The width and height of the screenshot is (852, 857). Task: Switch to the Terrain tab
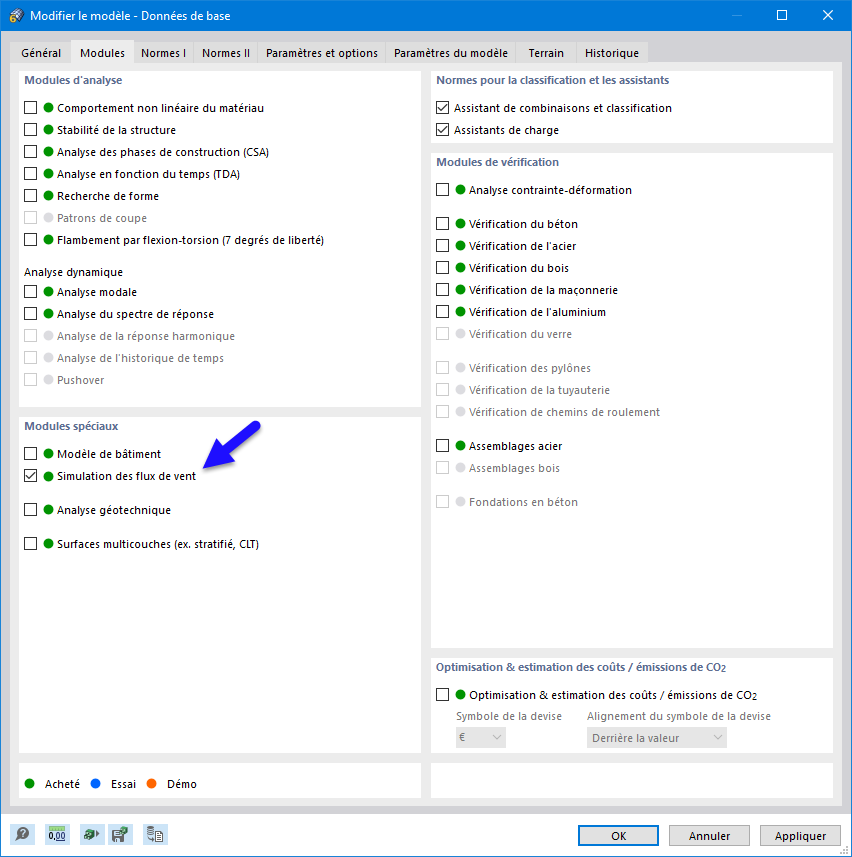point(546,52)
